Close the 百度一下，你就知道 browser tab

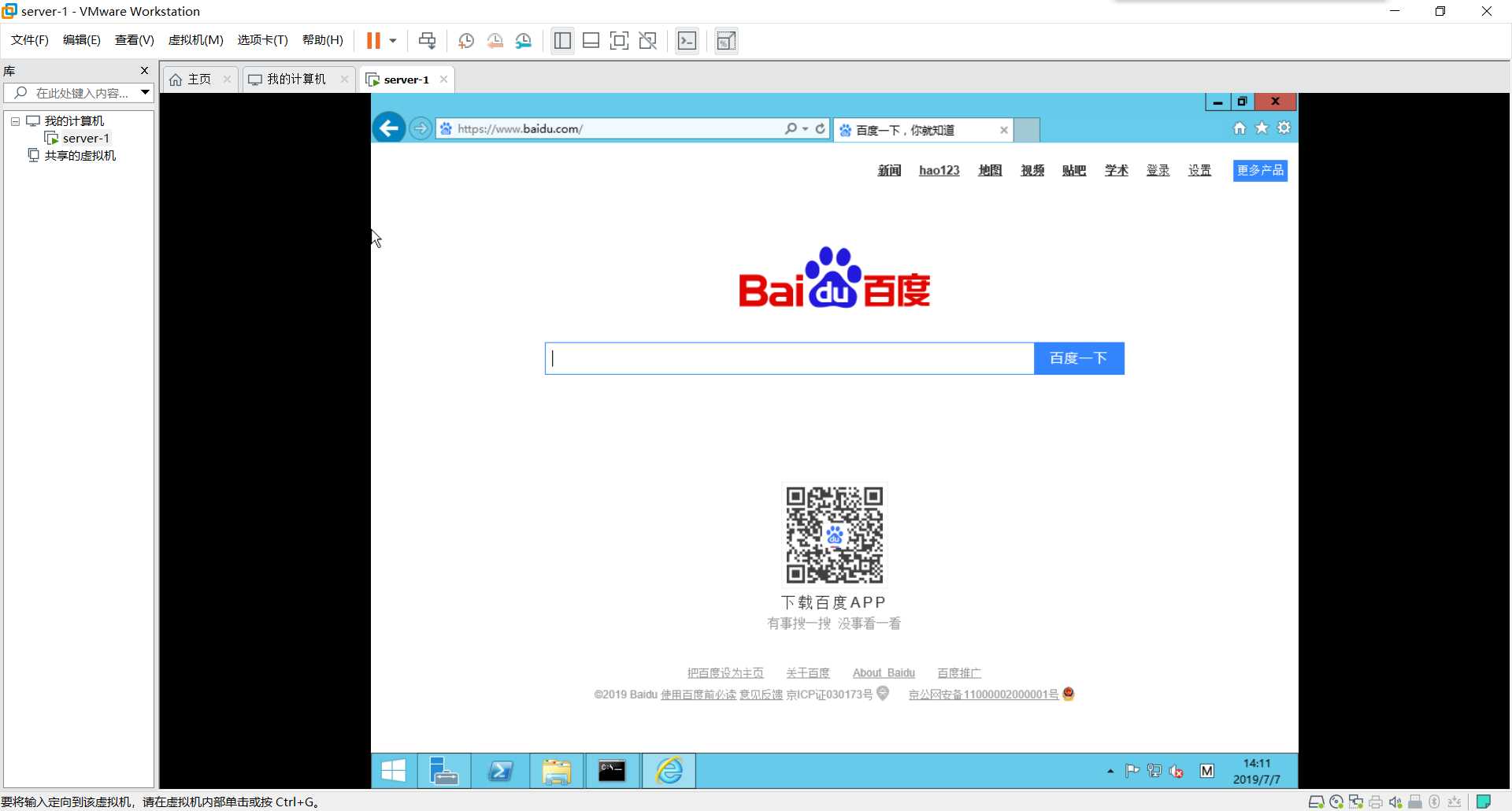1004,131
